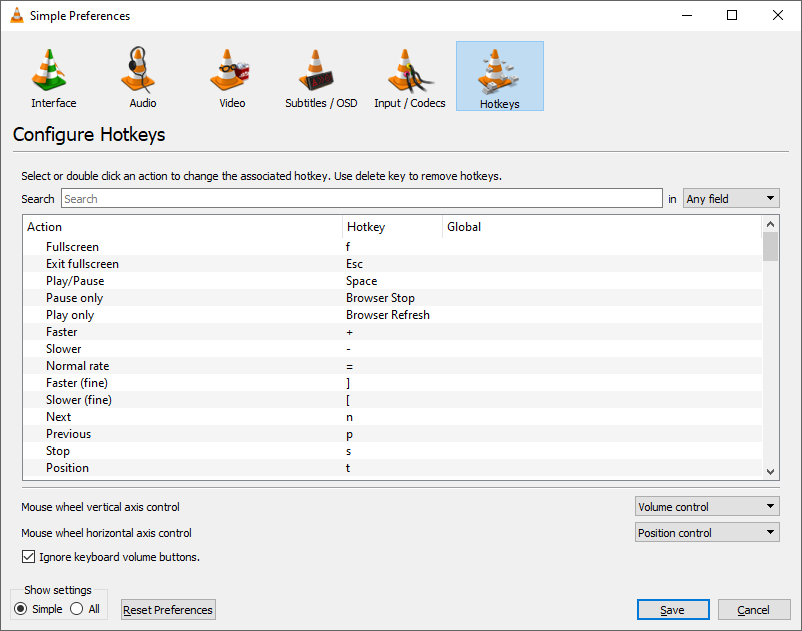
Task: Click the Reset Preferences button
Action: 168,610
